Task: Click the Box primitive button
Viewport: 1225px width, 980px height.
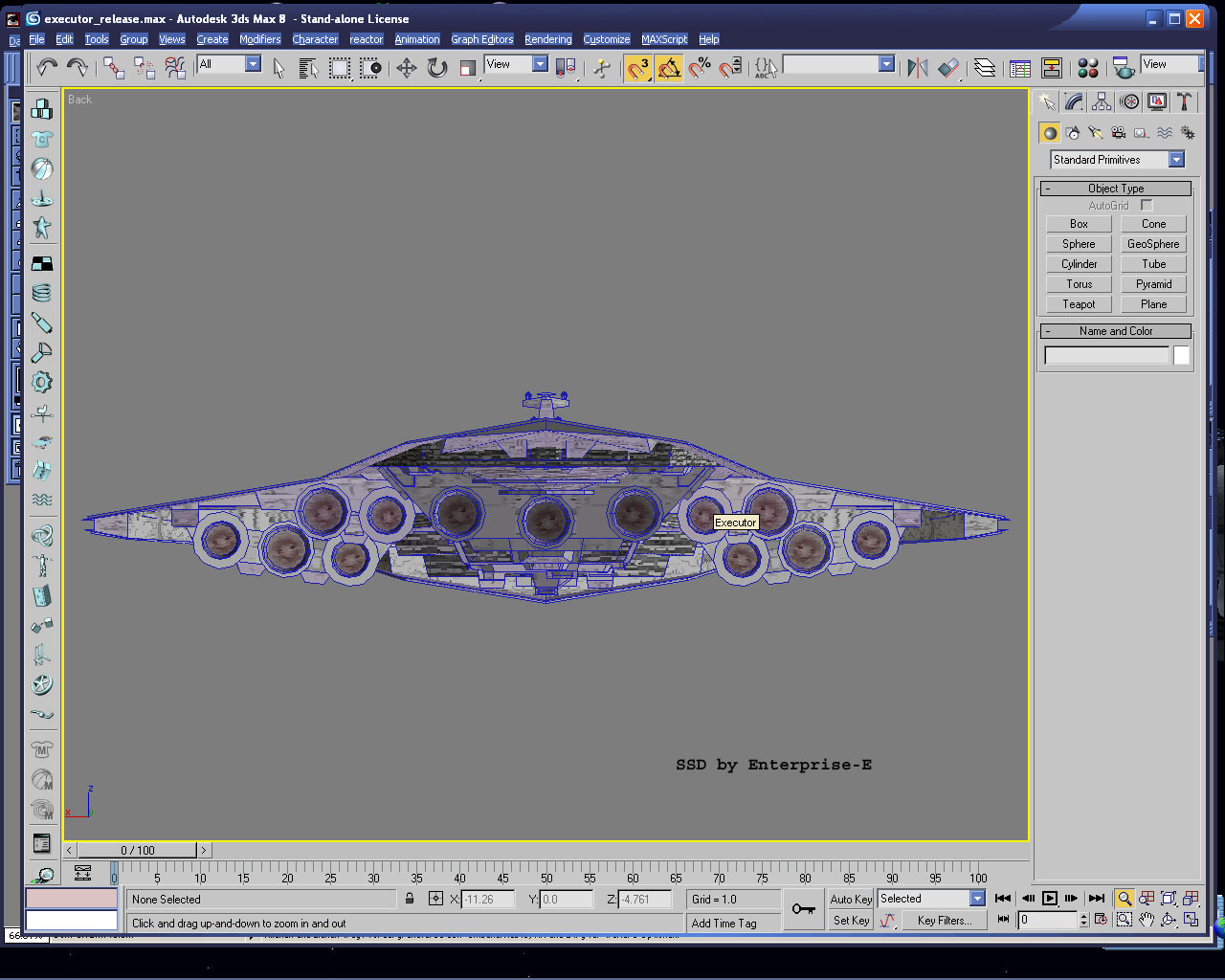Action: (x=1079, y=224)
